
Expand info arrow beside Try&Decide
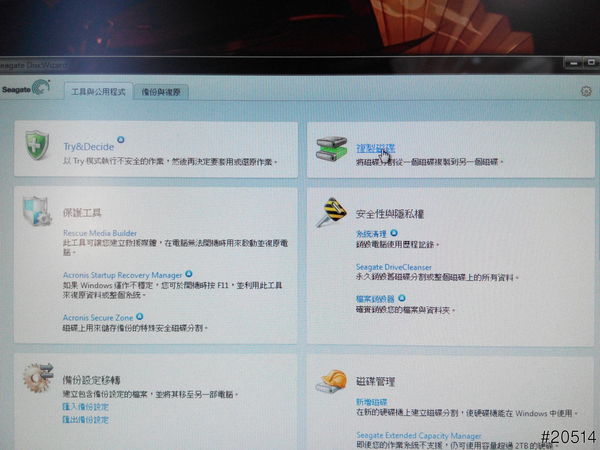click(121, 141)
